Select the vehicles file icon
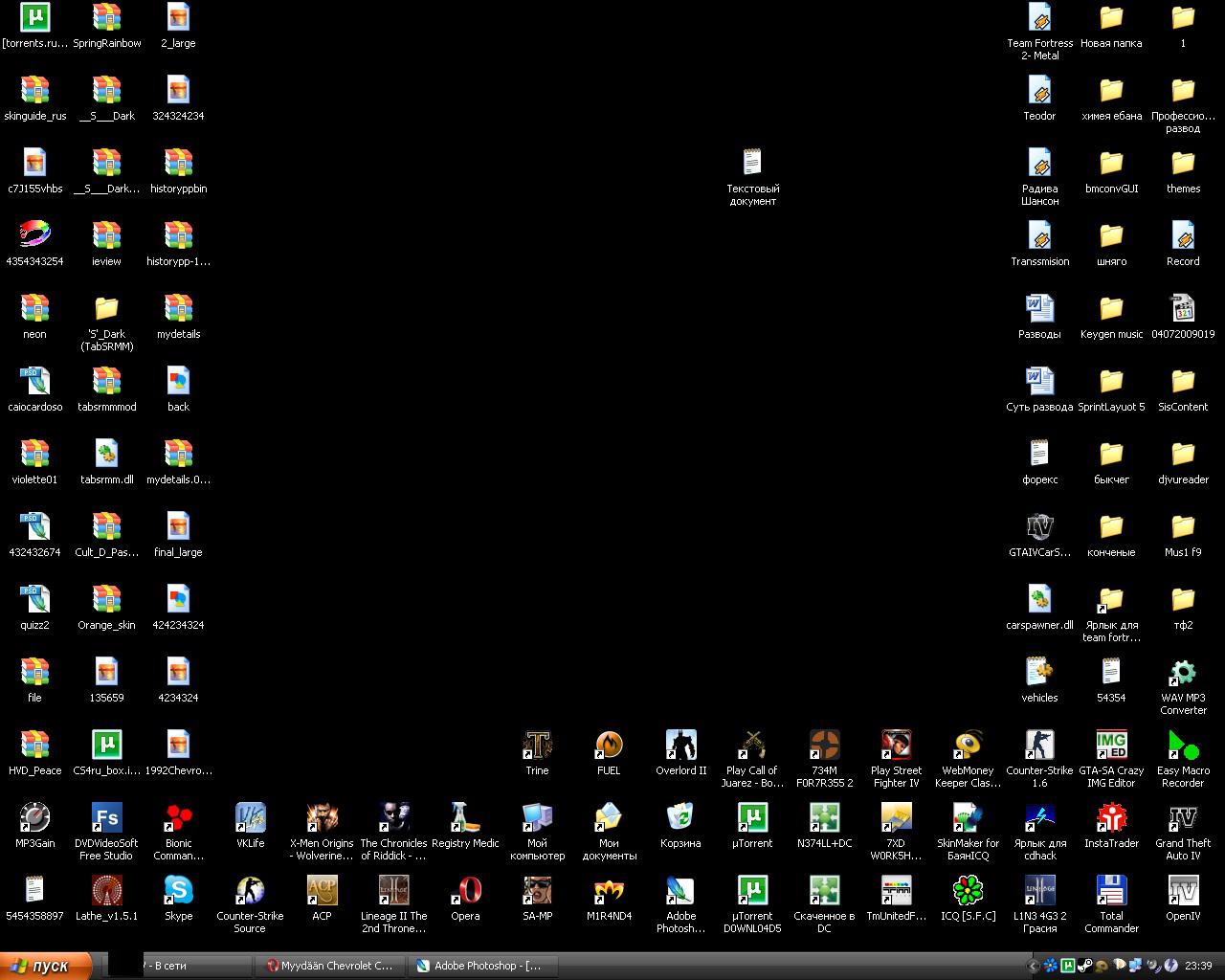 pos(1039,672)
